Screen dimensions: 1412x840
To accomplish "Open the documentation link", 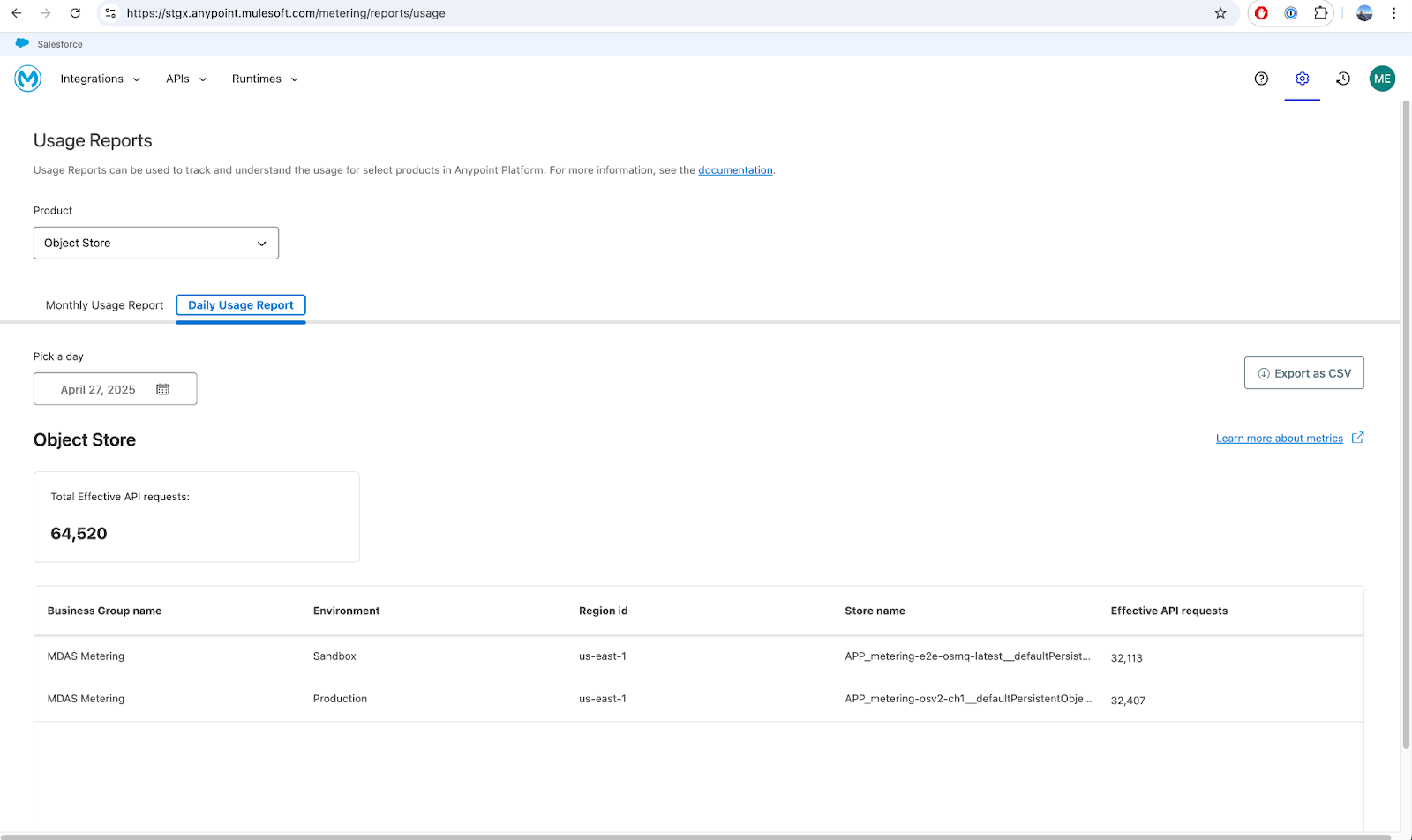I will 735,169.
